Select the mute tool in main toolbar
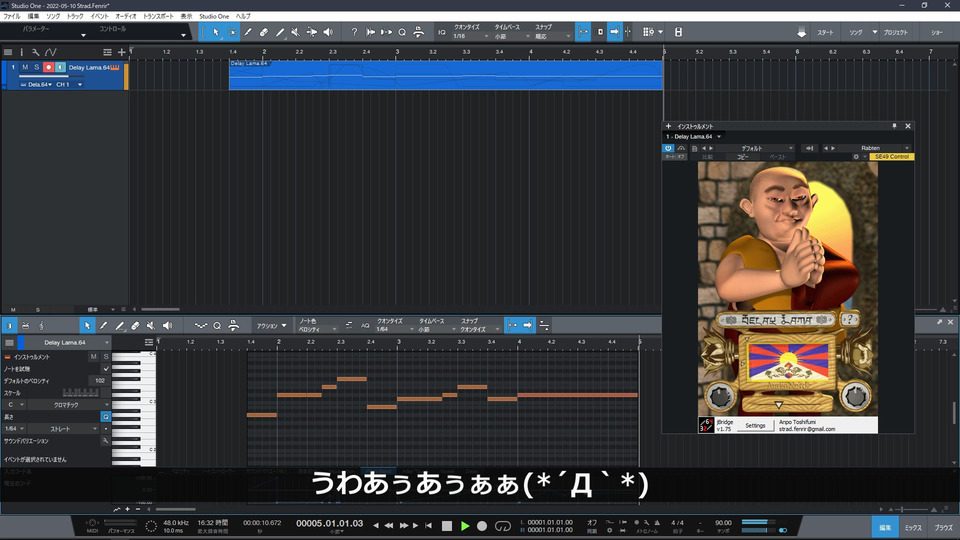Screen dimensions: 960x540 point(296,32)
